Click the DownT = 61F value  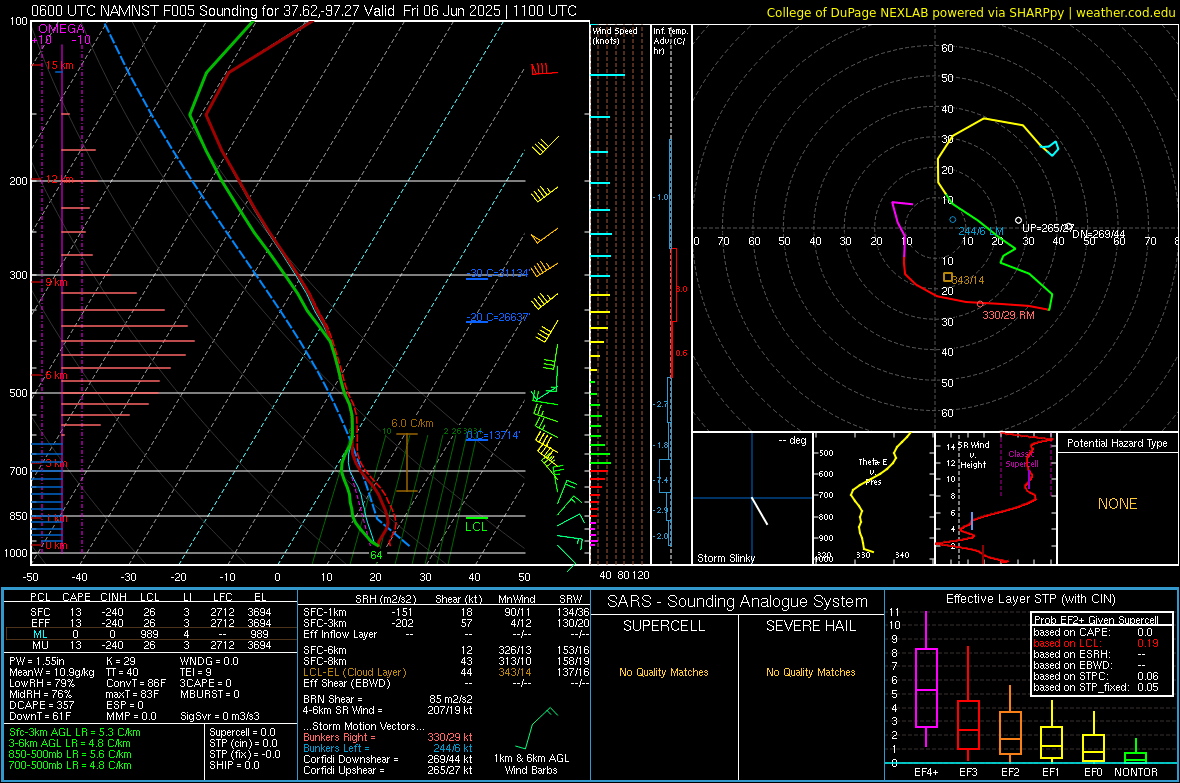coord(40,716)
